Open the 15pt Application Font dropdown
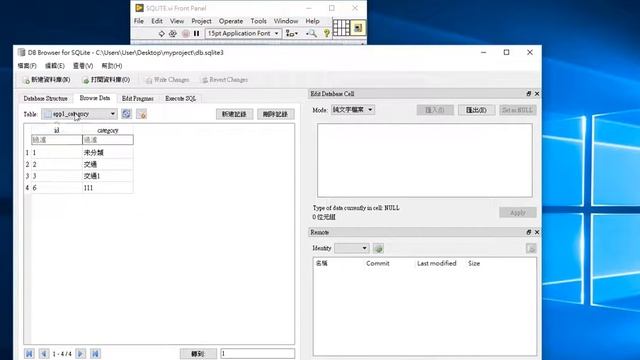The image size is (640, 360). click(243, 33)
